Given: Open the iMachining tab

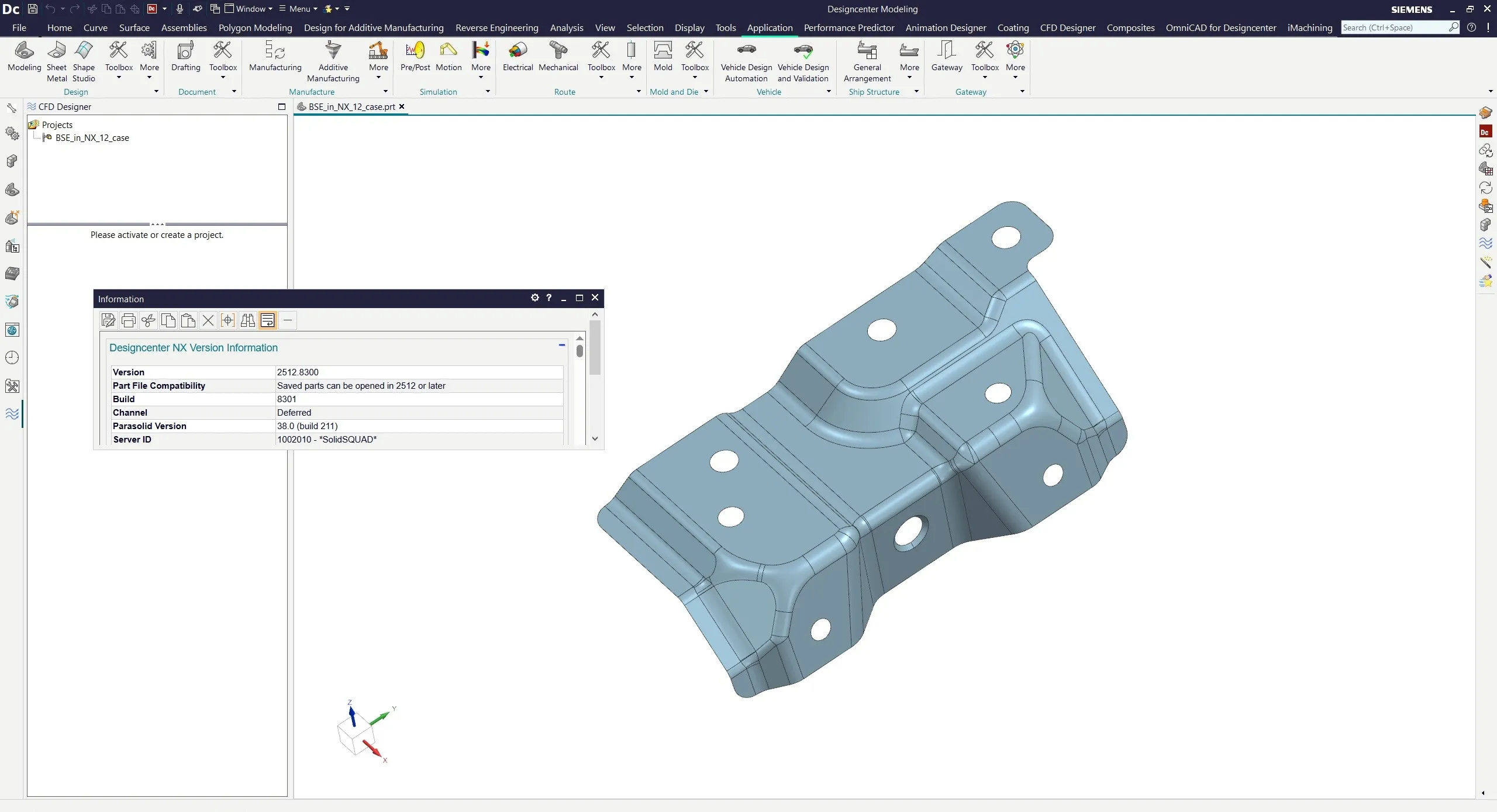Looking at the screenshot, I should pos(1309,27).
